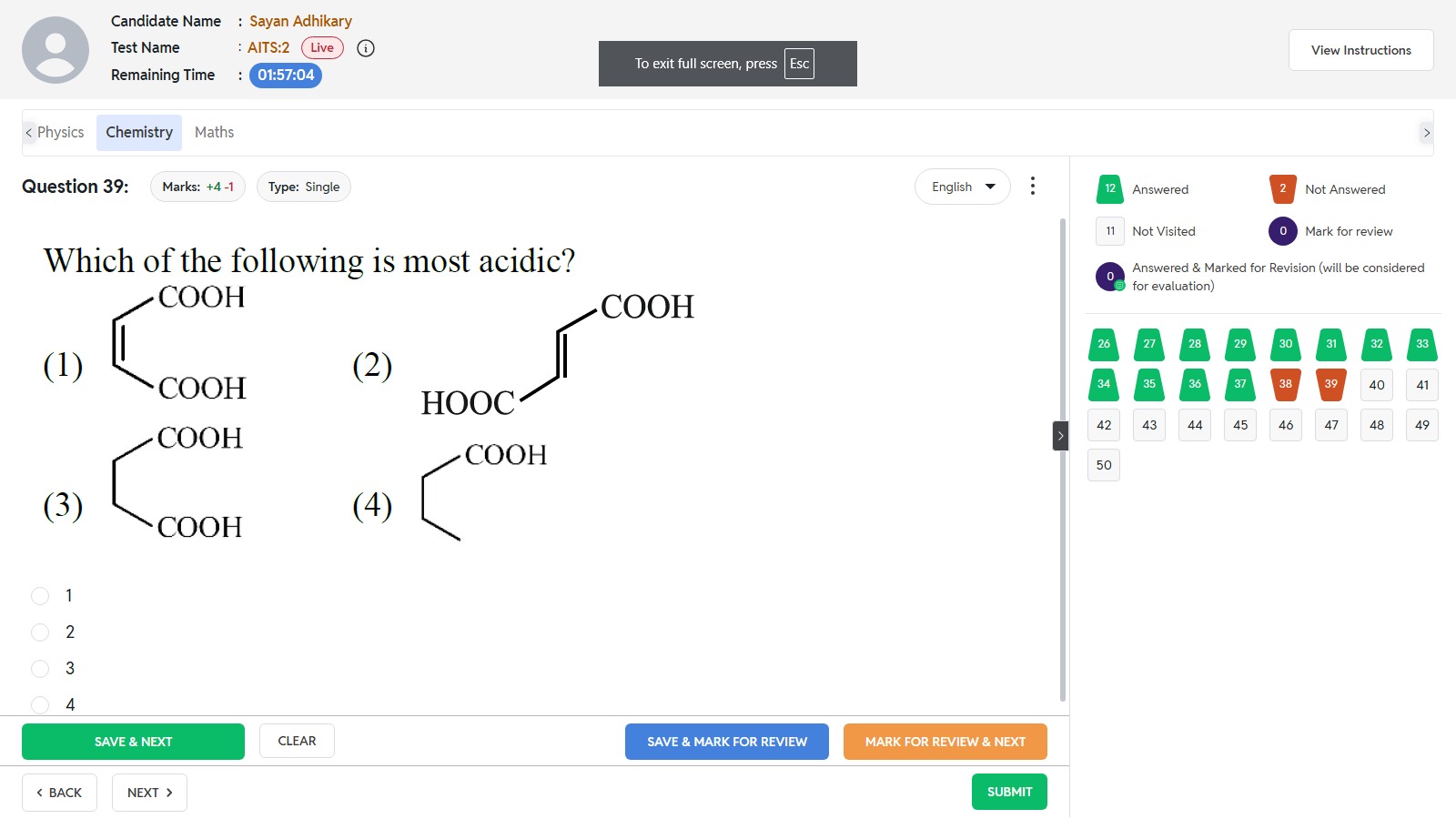Screen dimensions: 1456x819
Task: Open unvisited question 45
Action: [x=1240, y=425]
